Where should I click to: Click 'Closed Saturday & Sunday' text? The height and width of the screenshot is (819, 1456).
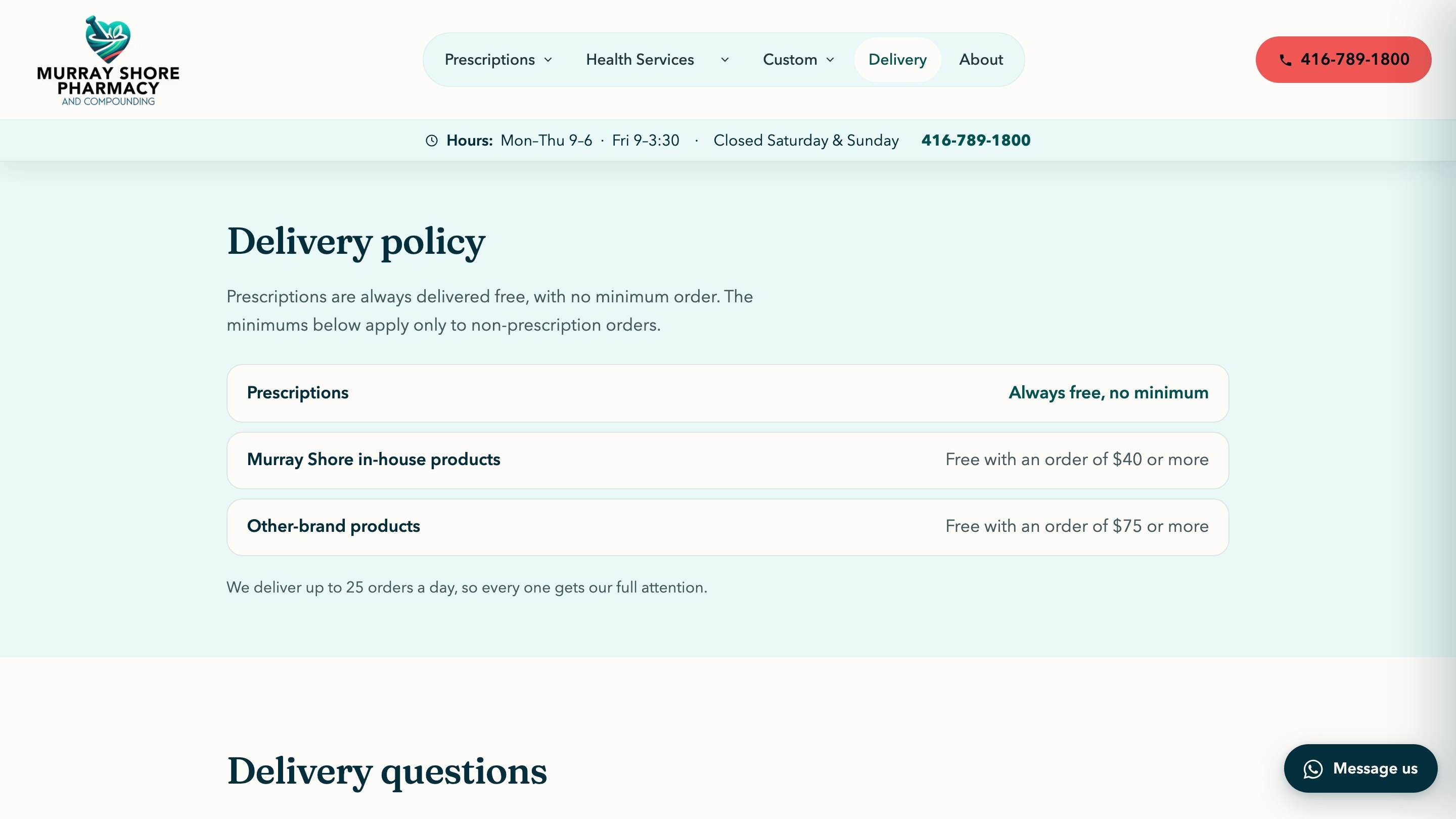pos(806,141)
